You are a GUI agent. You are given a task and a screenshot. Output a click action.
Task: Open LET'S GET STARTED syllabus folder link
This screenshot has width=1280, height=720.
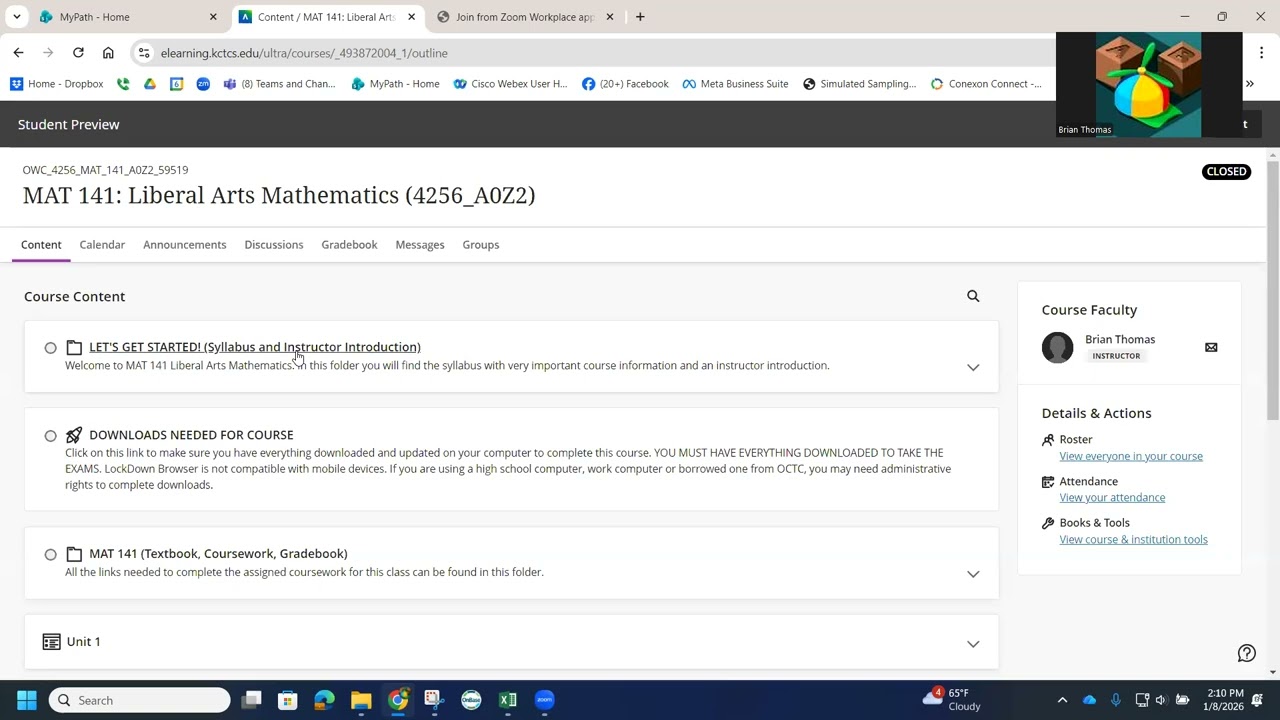pos(255,347)
